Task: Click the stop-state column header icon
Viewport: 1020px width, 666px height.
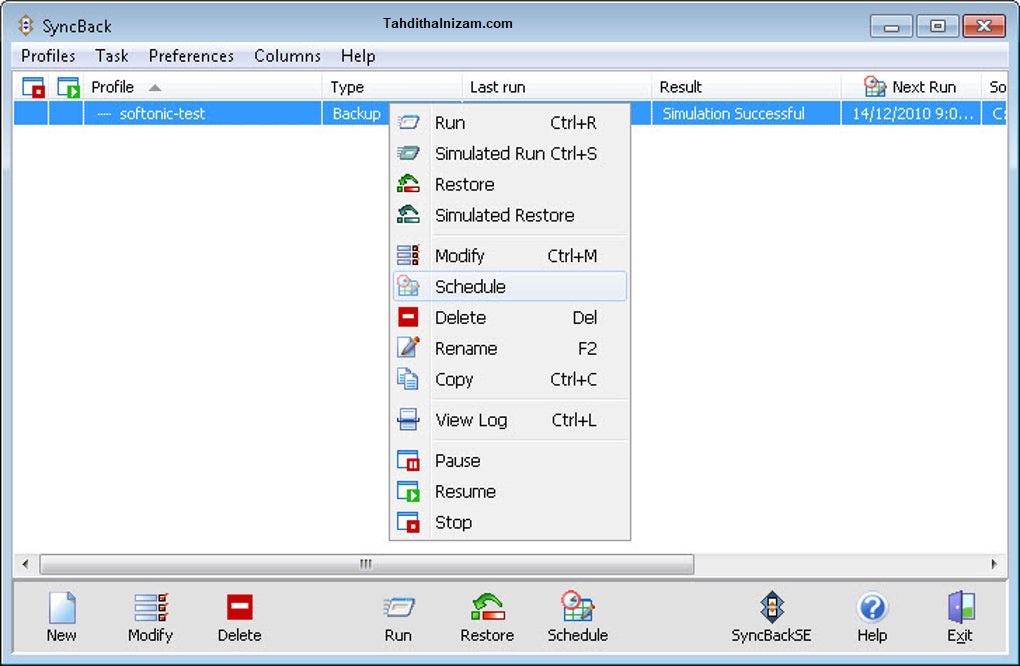Action: (x=33, y=87)
